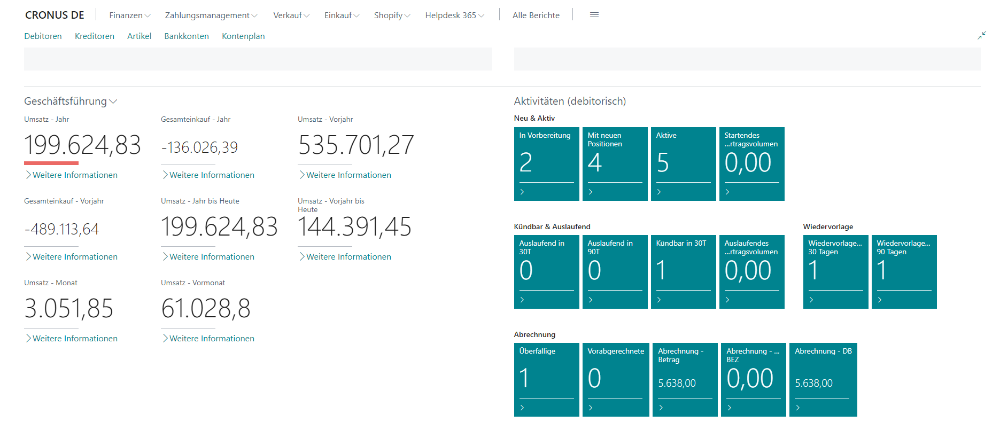Click the chevron on Wiedervorlage 90 Tagen tile
Viewport: 1000px width, 430px height.
877,299
